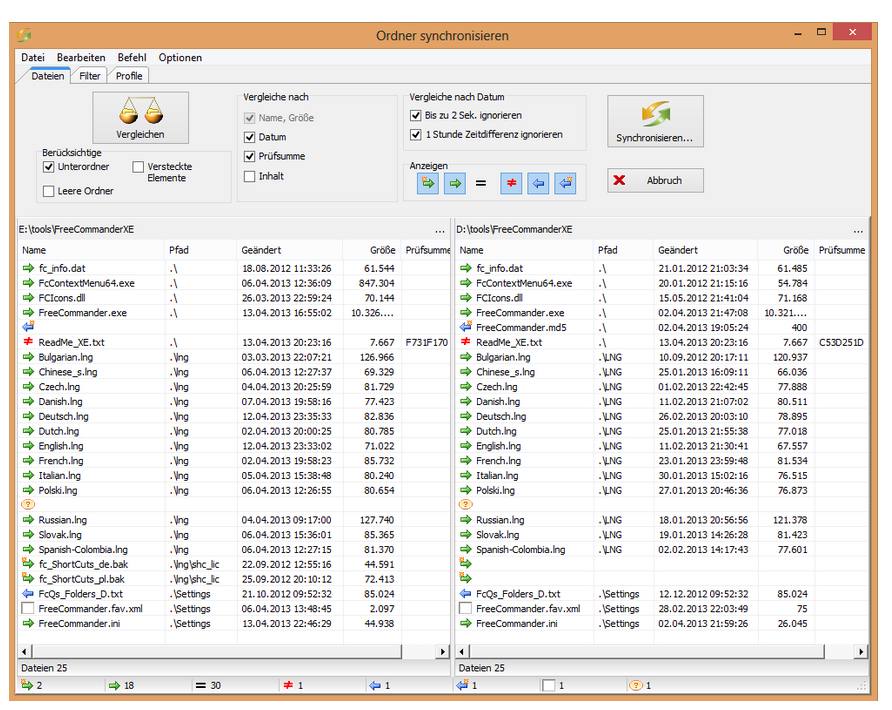Click the blue arrow icon beside left FcQs_Folders_D.txt
This screenshot has height=710, width=892.
coord(28,593)
